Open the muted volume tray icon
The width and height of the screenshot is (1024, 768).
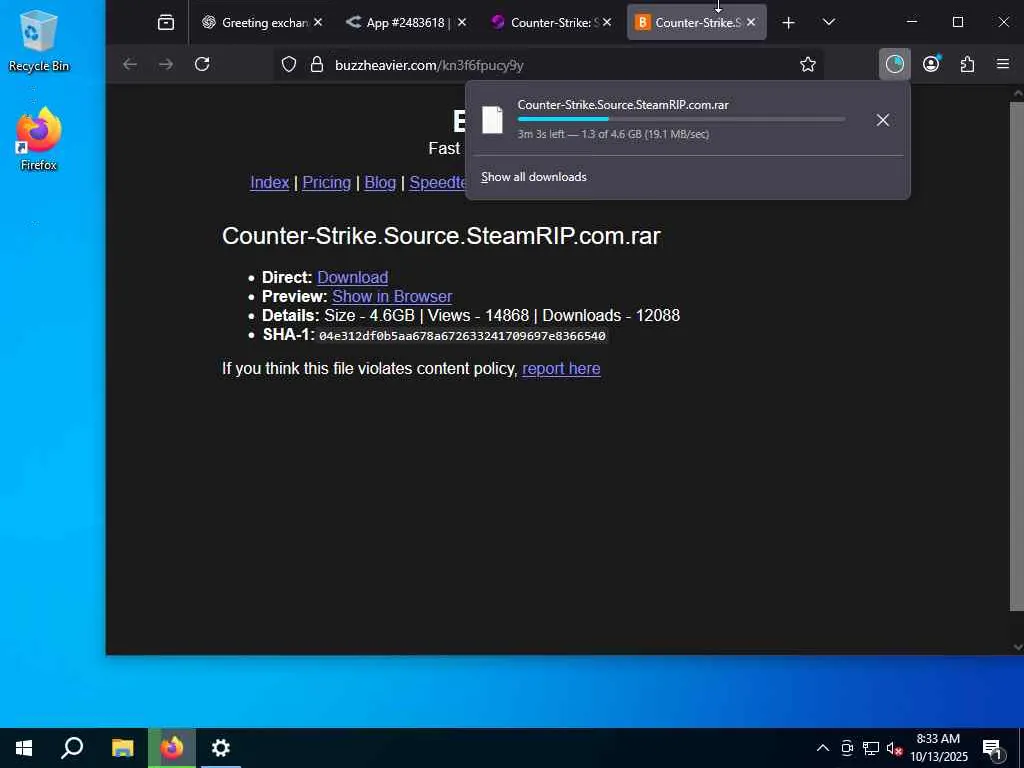click(x=894, y=748)
